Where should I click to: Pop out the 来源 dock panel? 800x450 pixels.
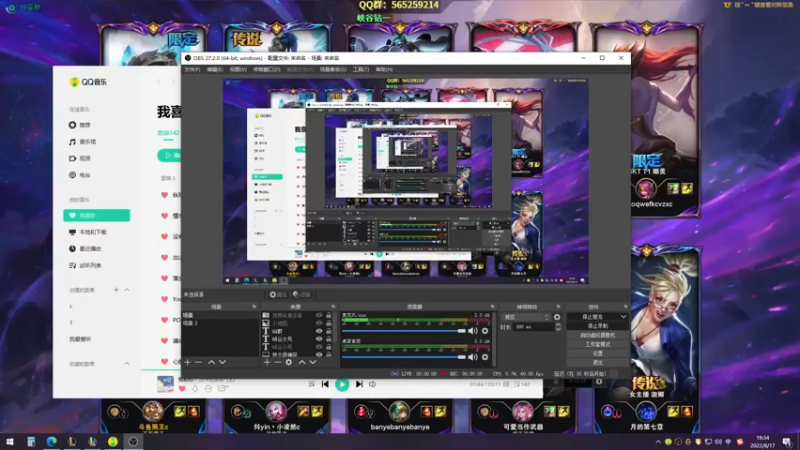333,307
